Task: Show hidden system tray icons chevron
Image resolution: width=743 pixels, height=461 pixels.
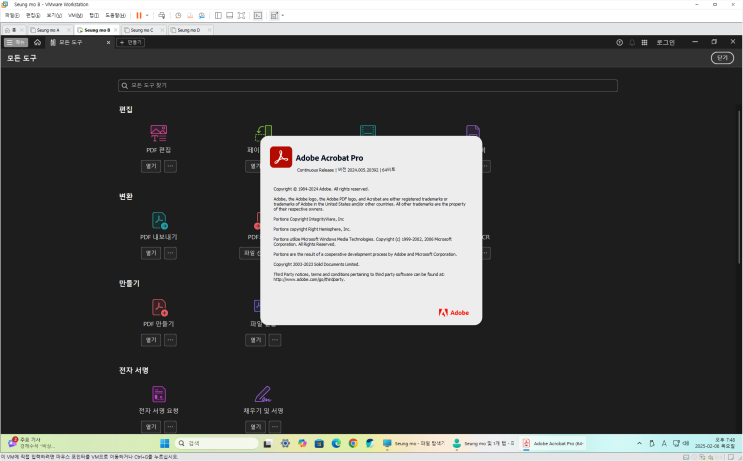Action: coord(639,443)
